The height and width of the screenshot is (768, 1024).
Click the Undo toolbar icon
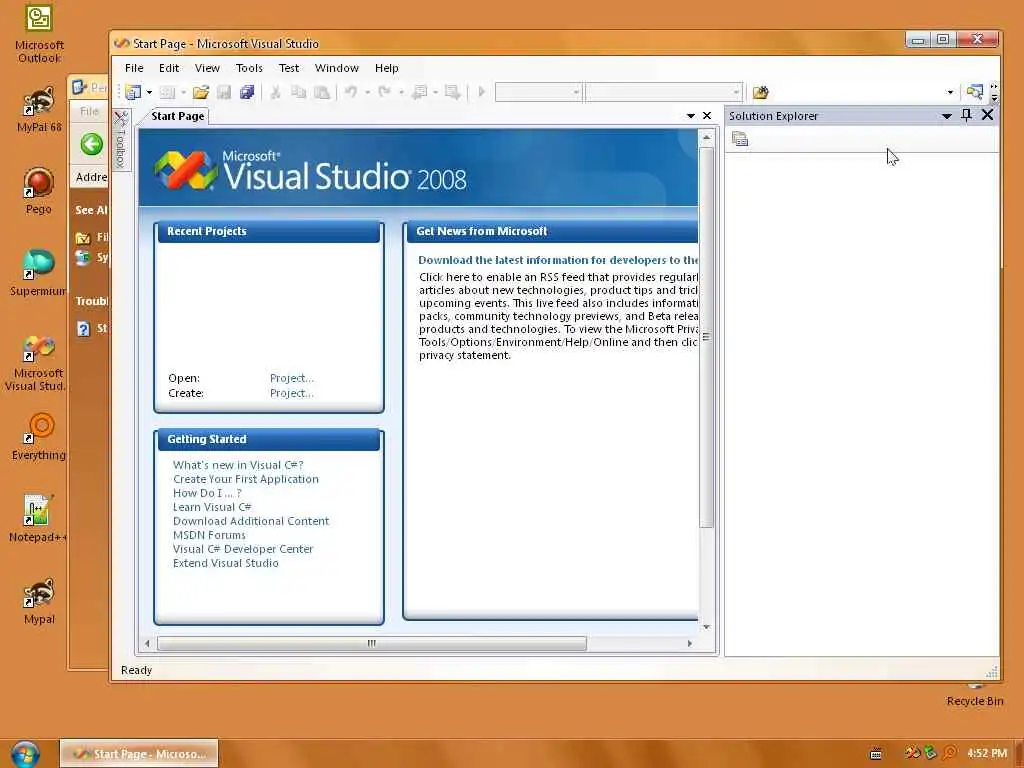point(351,92)
